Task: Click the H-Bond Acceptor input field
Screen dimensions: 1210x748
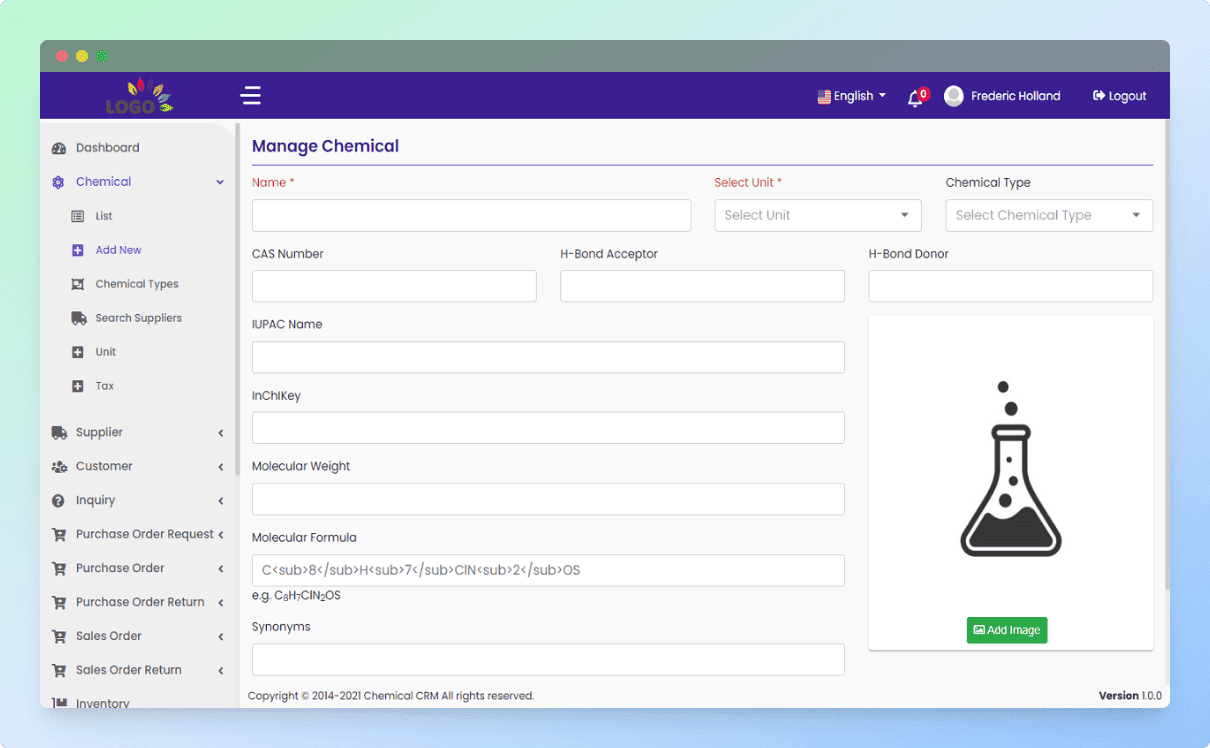Action: 702,286
